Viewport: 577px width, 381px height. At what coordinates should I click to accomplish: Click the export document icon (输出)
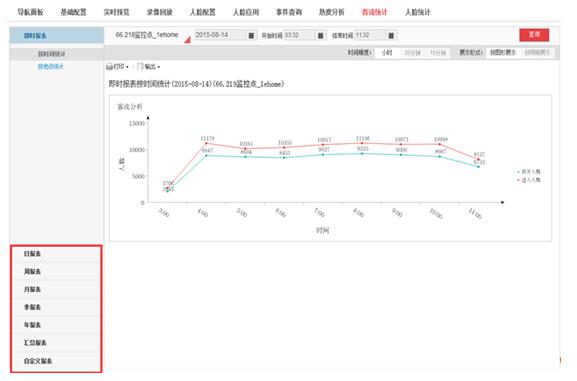coord(140,67)
